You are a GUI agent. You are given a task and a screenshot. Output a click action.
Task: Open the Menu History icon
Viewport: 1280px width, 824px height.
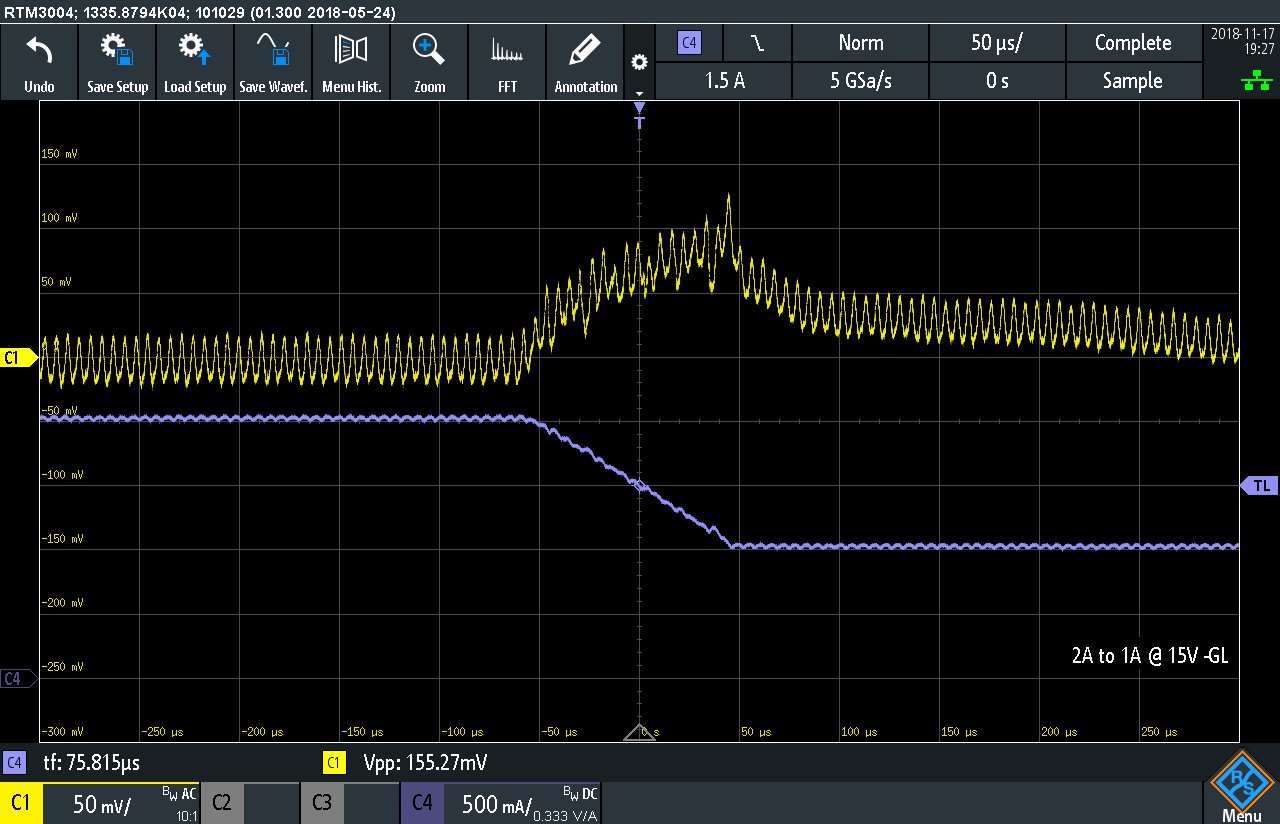351,62
